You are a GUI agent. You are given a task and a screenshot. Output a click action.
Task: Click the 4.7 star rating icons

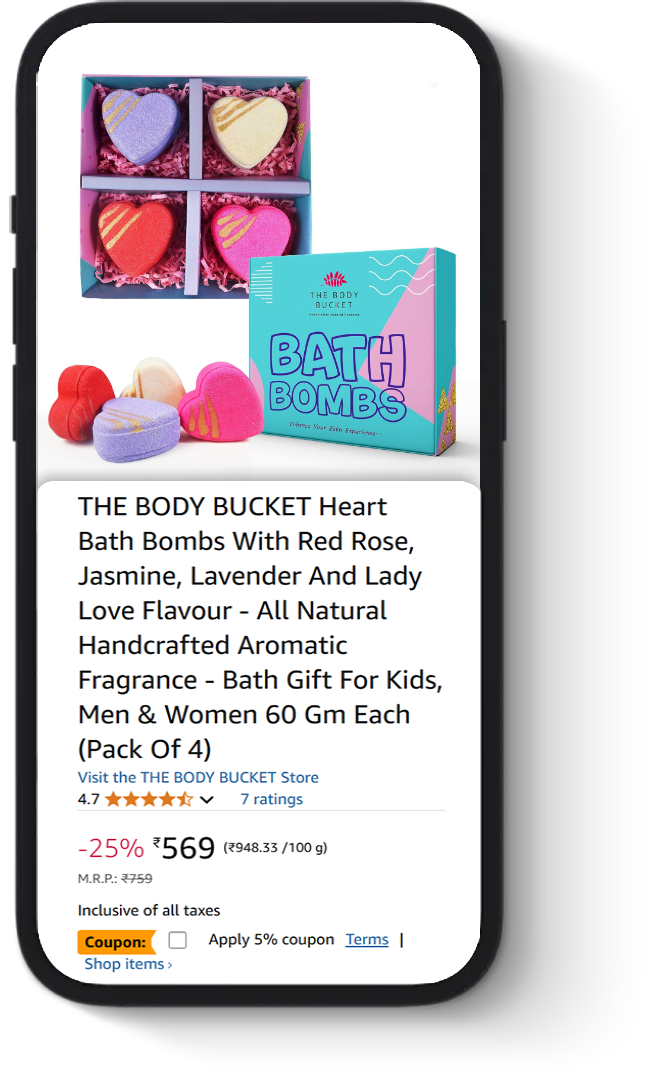click(x=149, y=799)
